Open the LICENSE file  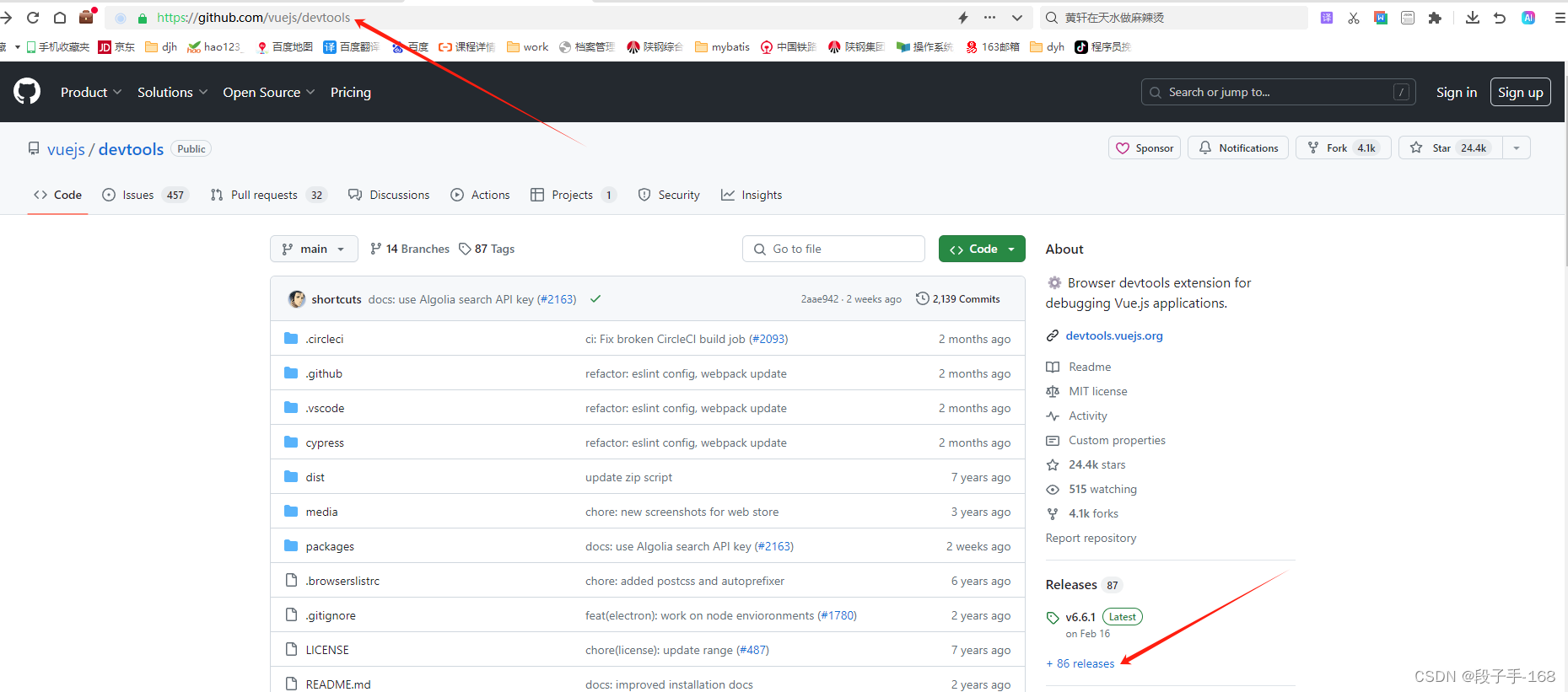click(x=327, y=650)
